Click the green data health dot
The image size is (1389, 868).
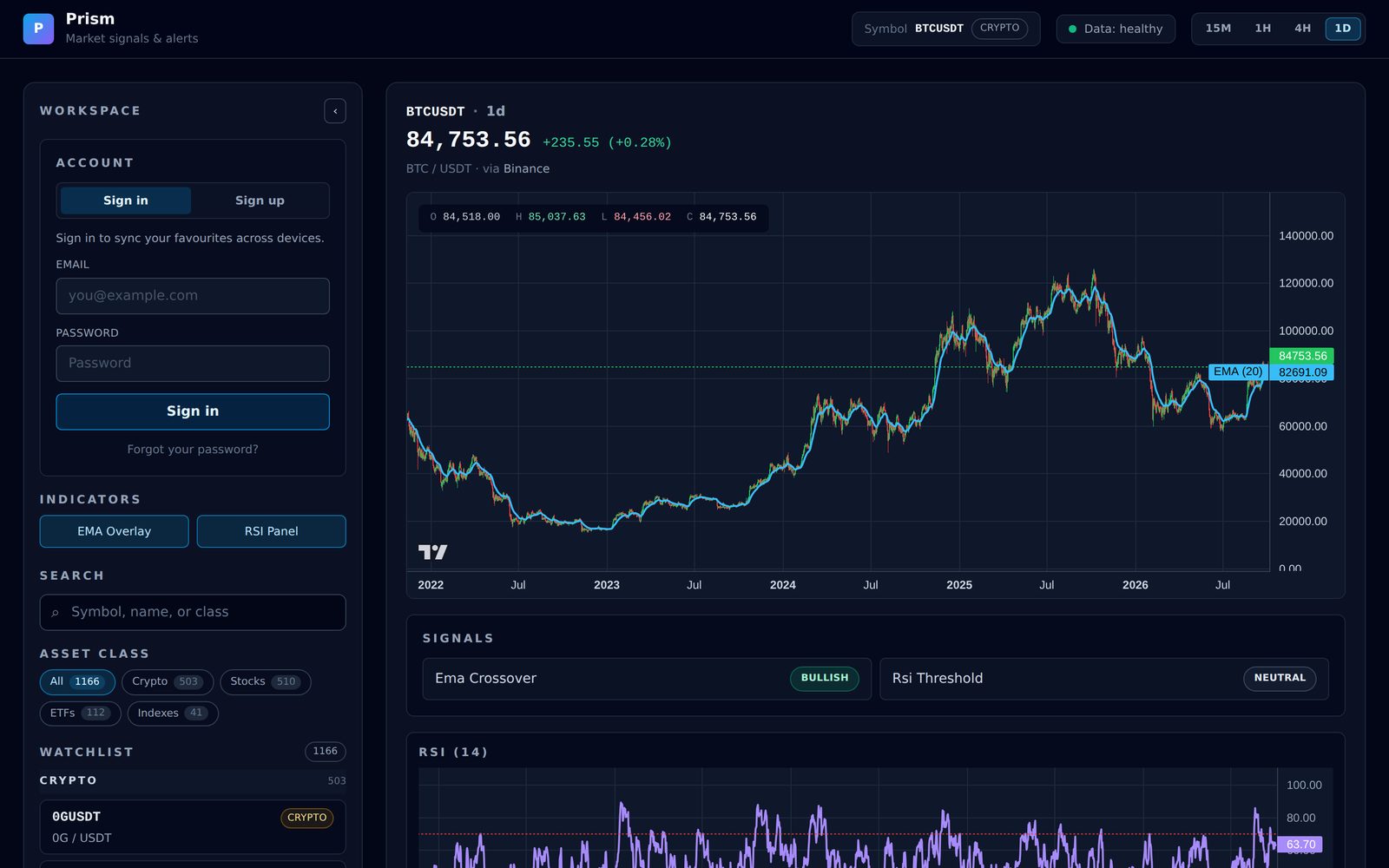1072,30
